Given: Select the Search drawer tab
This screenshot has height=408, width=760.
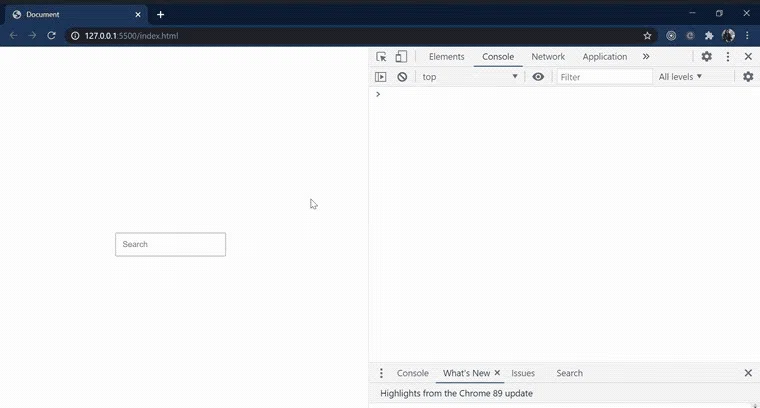Looking at the screenshot, I should (x=570, y=373).
